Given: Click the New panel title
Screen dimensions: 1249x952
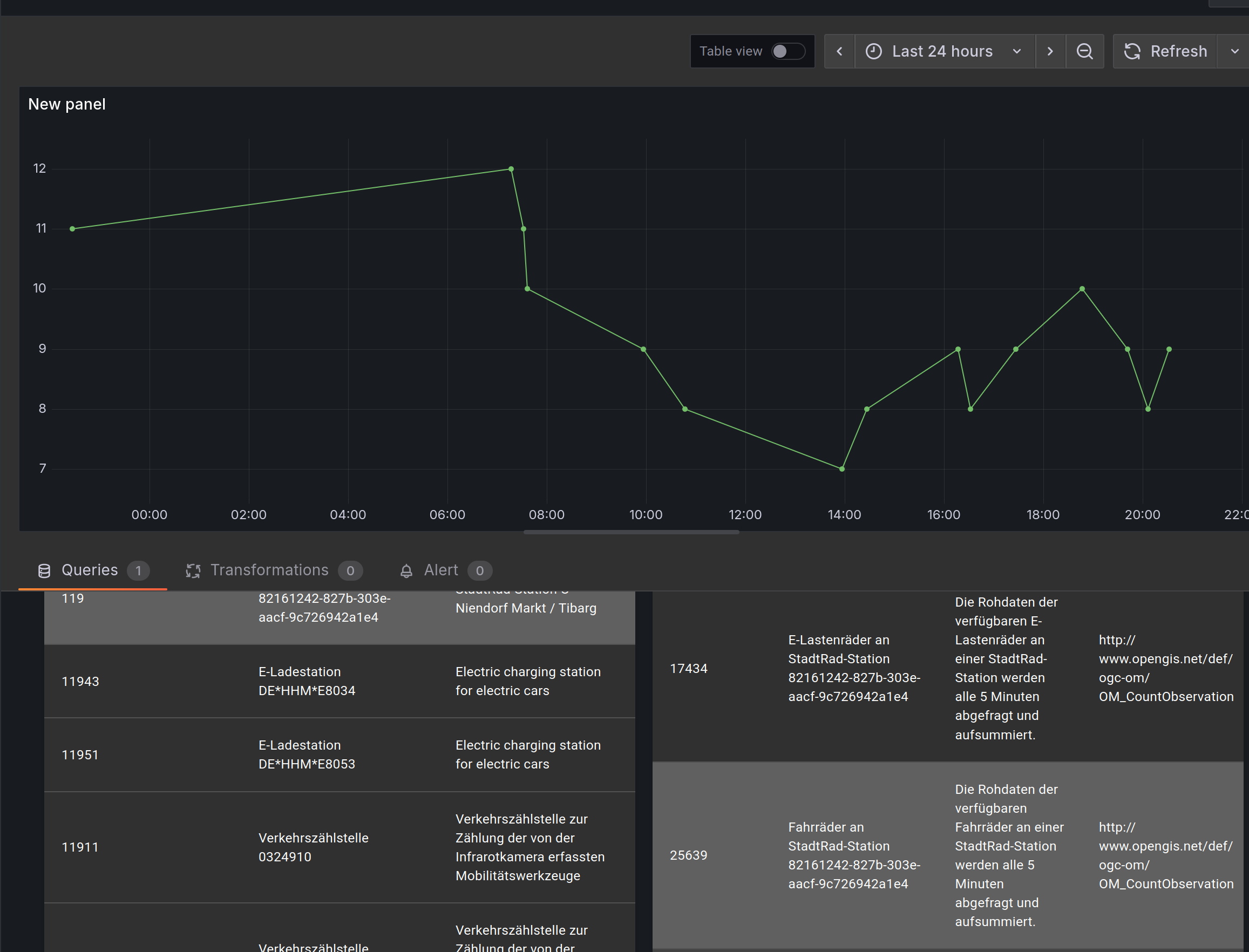Looking at the screenshot, I should pyautogui.click(x=67, y=104).
